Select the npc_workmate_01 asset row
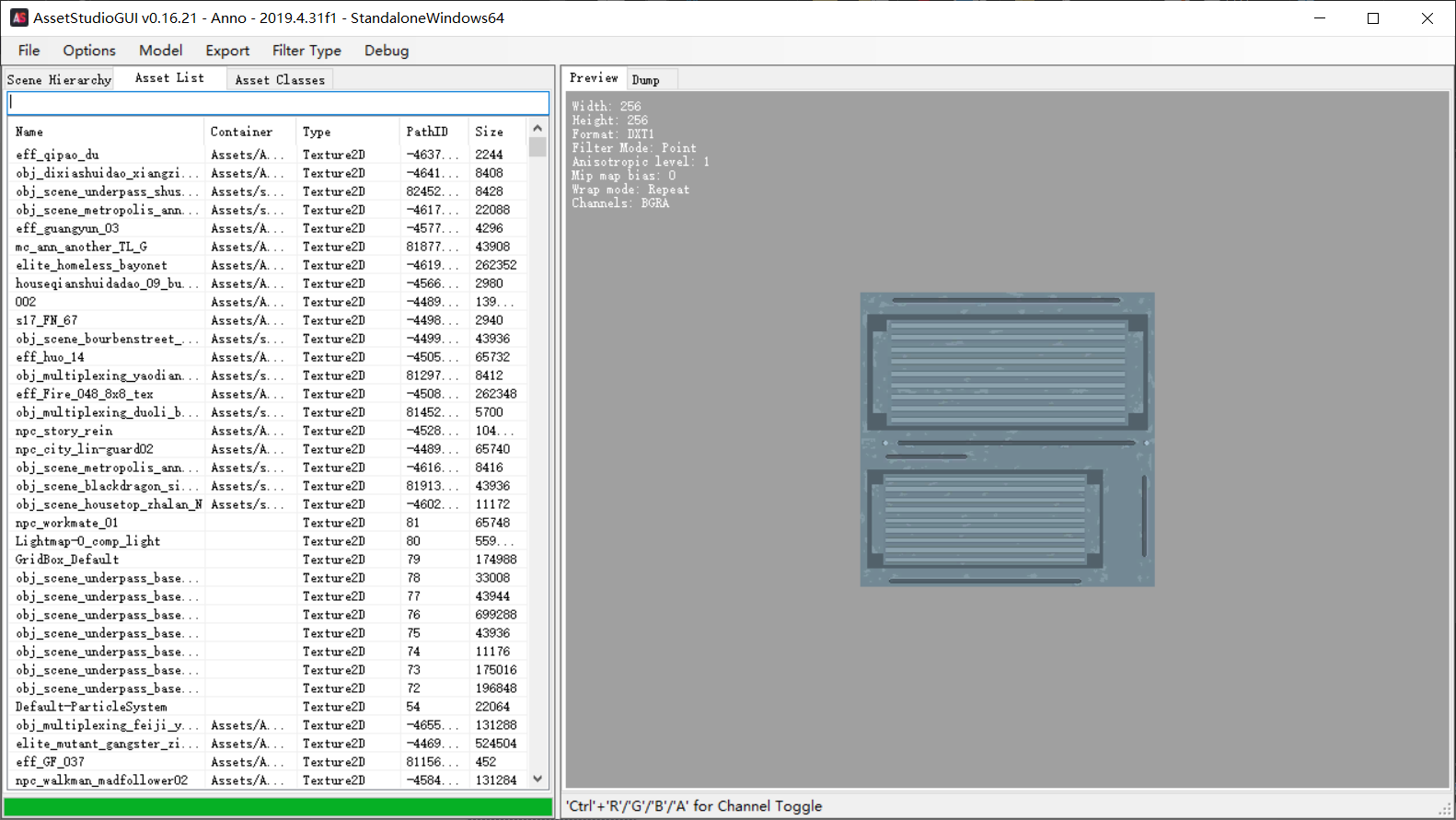The width and height of the screenshot is (1456, 820). pyautogui.click(x=267, y=523)
